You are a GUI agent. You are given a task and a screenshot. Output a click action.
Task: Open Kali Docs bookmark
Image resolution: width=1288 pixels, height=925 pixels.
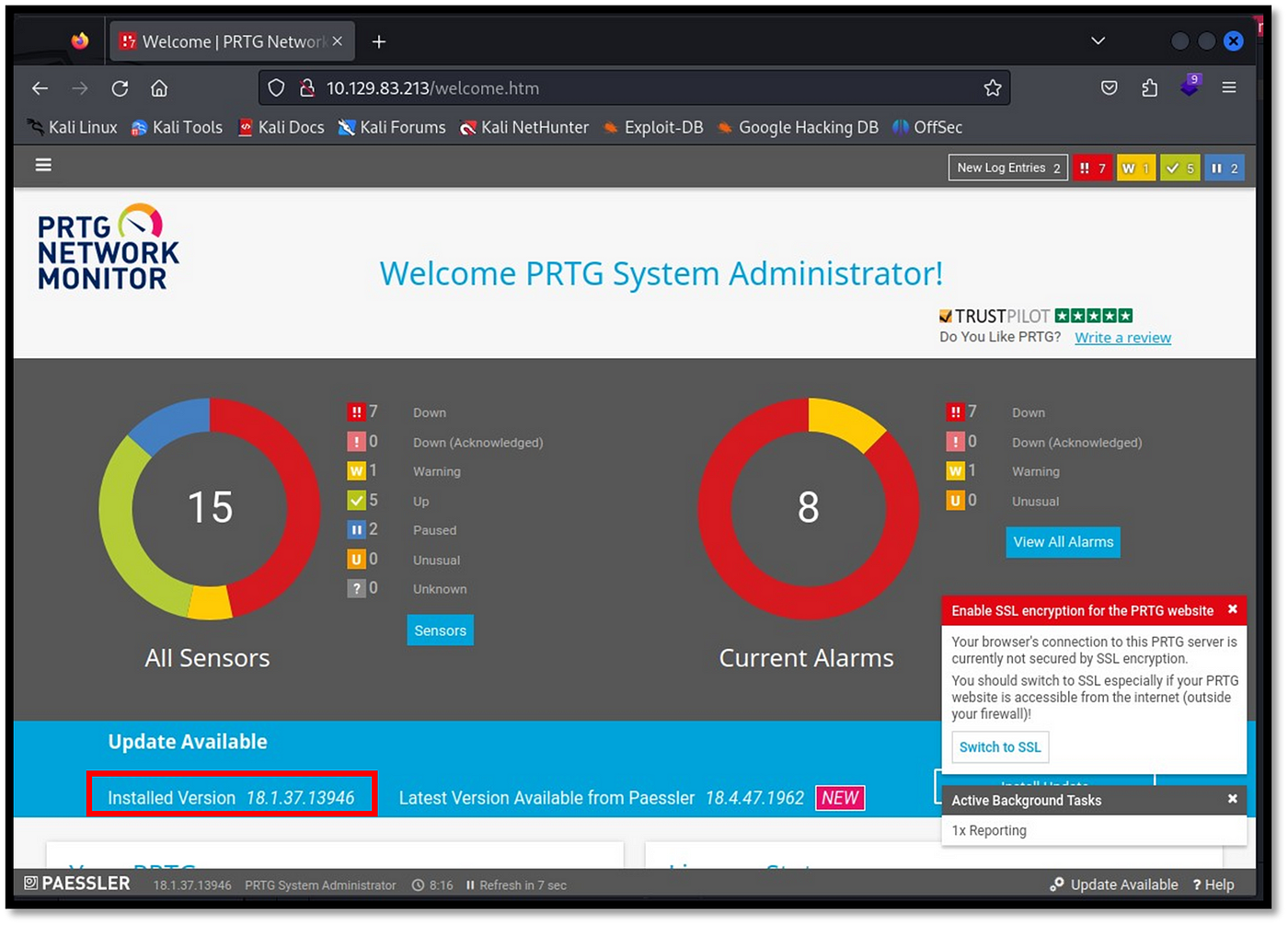[x=281, y=127]
